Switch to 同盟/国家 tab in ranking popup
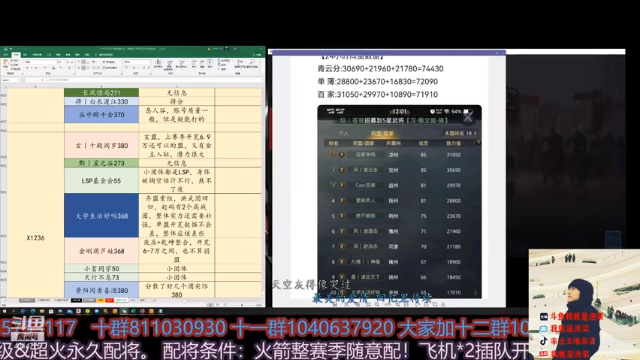 pos(382,133)
